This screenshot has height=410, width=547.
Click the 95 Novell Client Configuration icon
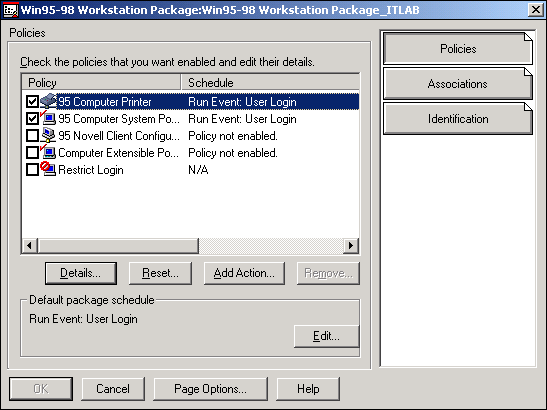(x=48, y=135)
